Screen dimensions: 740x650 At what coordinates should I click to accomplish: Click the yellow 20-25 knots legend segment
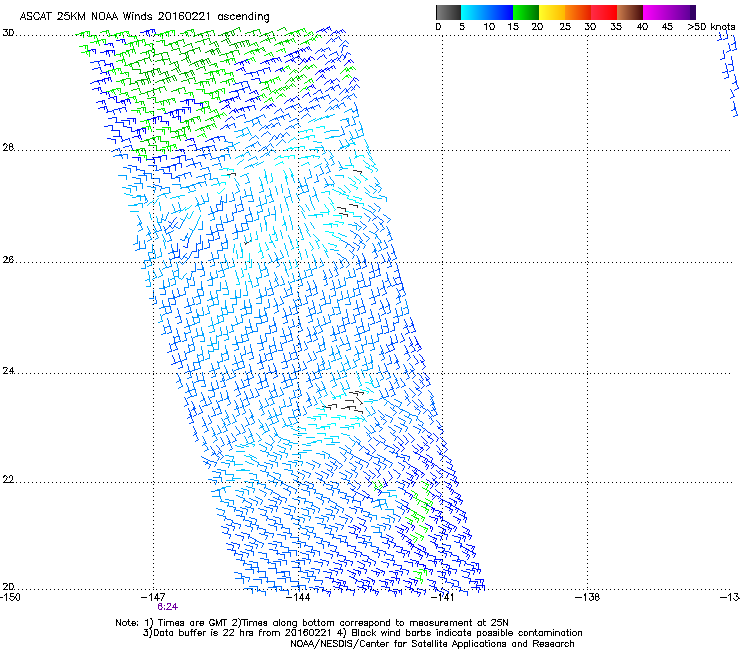[x=552, y=12]
